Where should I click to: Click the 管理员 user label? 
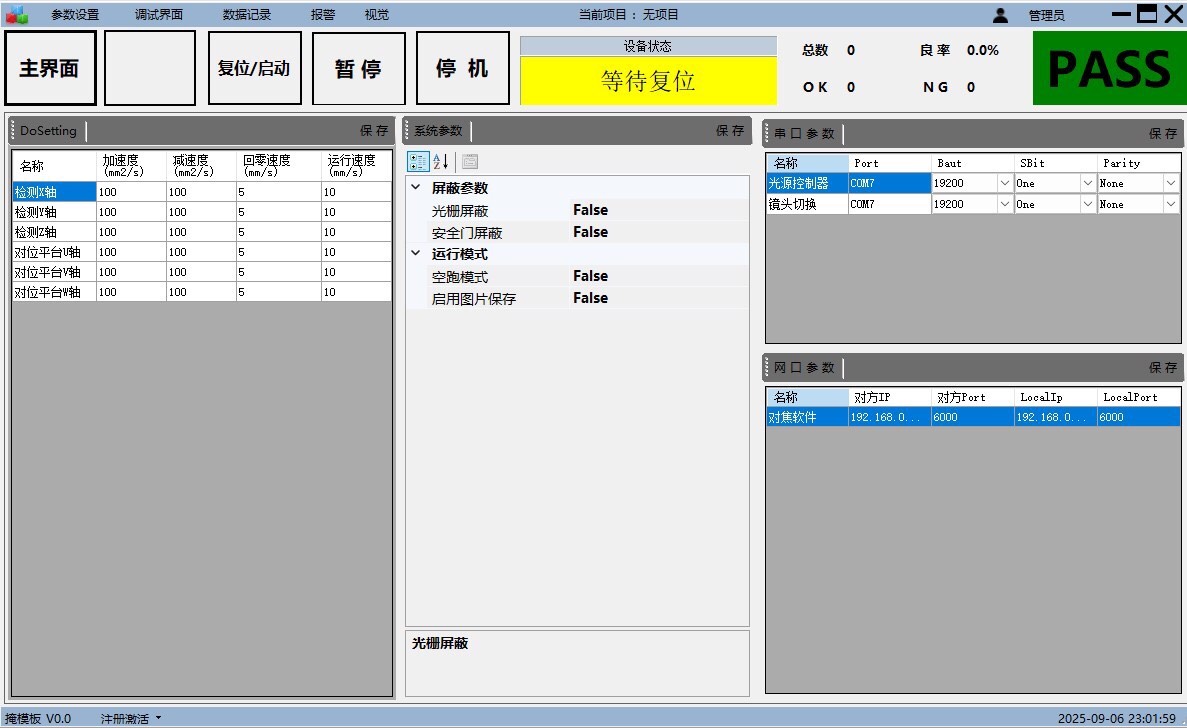click(x=1046, y=15)
